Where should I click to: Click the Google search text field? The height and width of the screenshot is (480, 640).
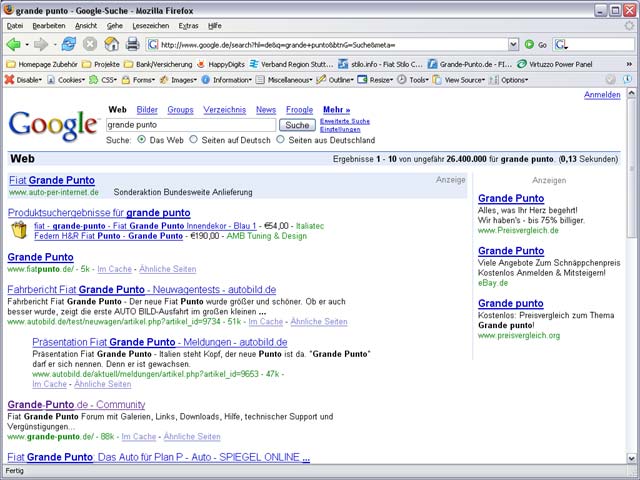tap(190, 125)
